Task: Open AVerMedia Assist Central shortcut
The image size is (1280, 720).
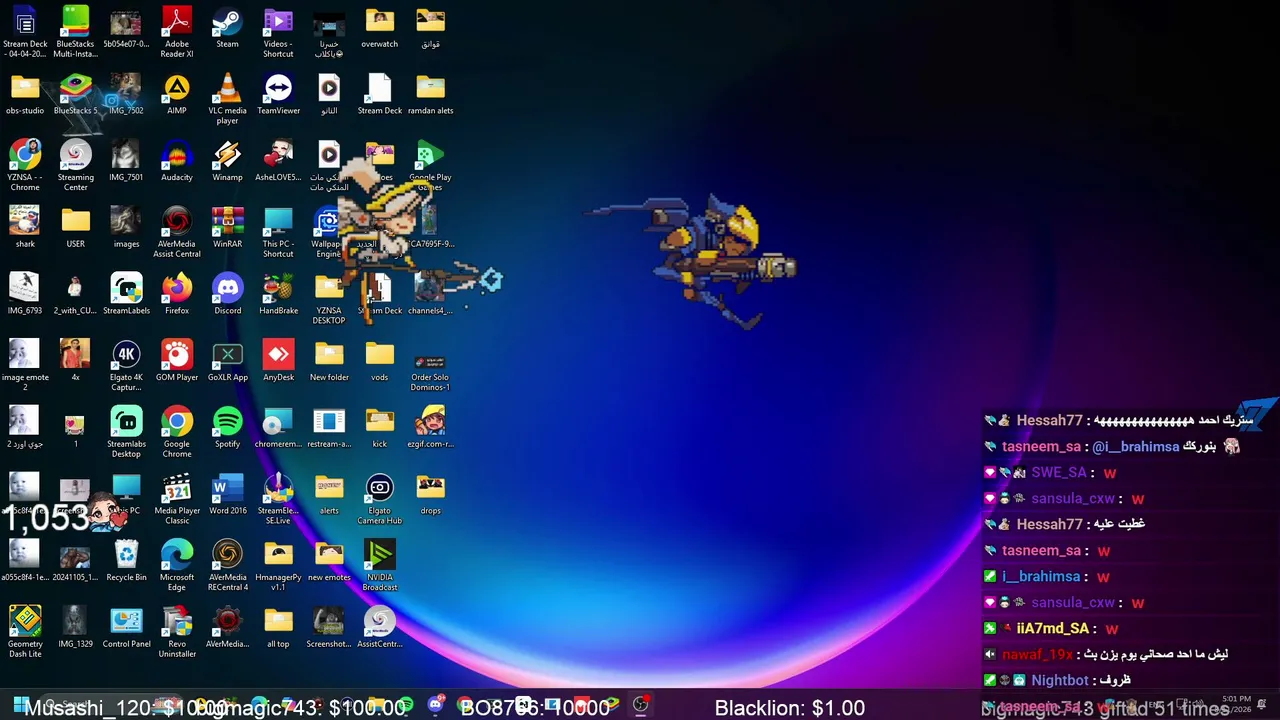Action: pos(177,232)
